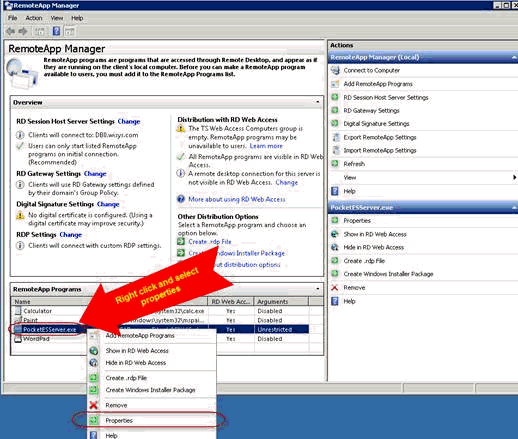The width and height of the screenshot is (518, 439).
Task: Click Digital Signature Settings action icon
Action: click(x=335, y=124)
